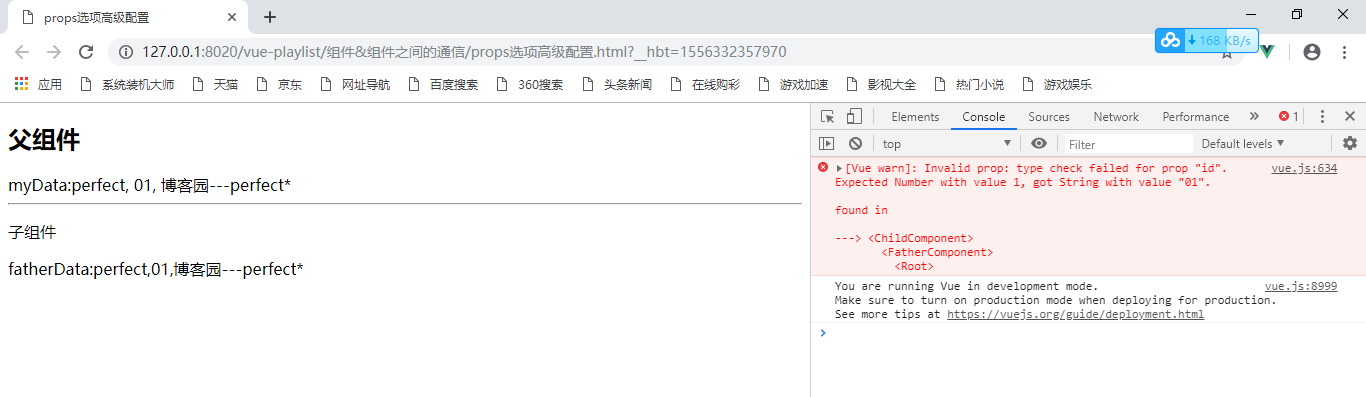
Task: Reload the current page
Action: pyautogui.click(x=86, y=52)
